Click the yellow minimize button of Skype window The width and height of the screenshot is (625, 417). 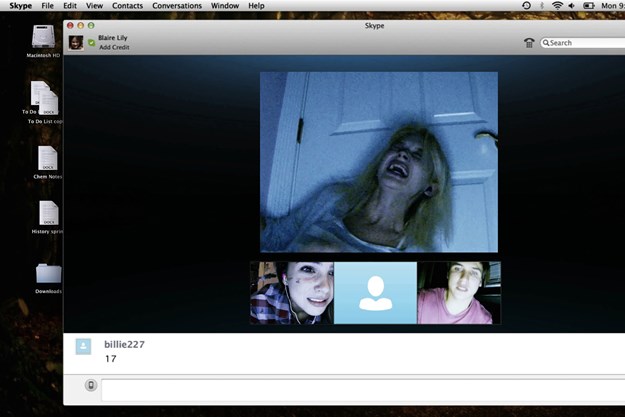(81, 26)
